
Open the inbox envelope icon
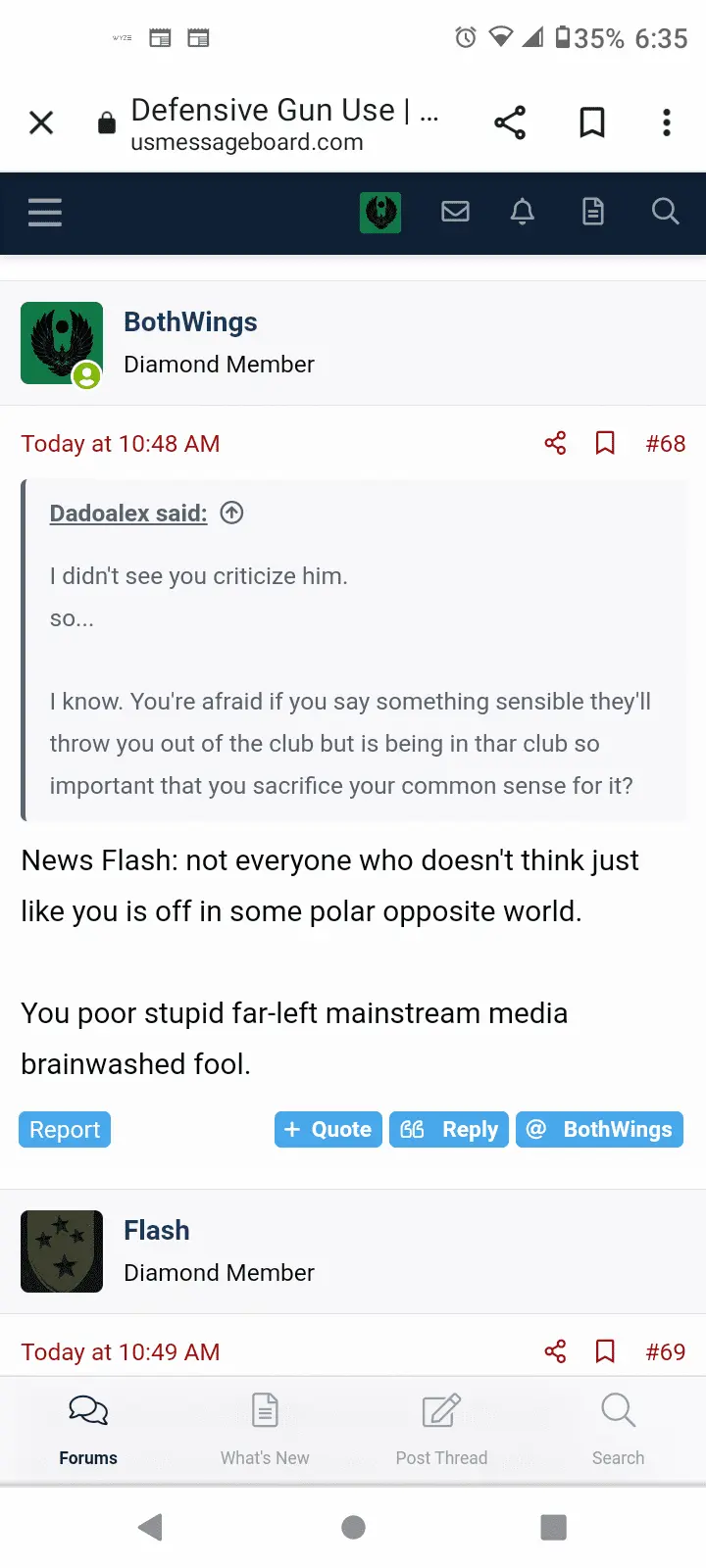455,212
